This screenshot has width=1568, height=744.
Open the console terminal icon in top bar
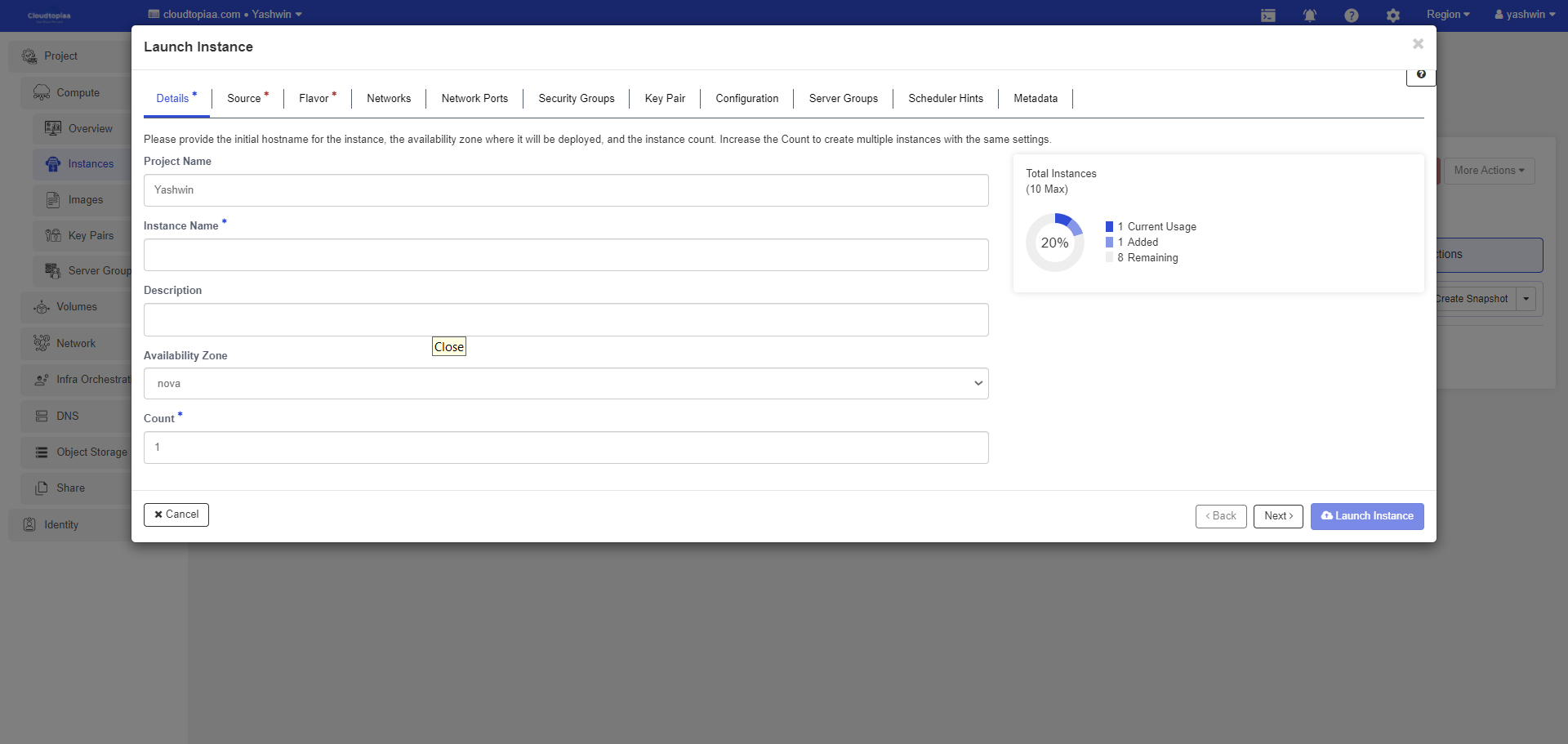point(1267,16)
